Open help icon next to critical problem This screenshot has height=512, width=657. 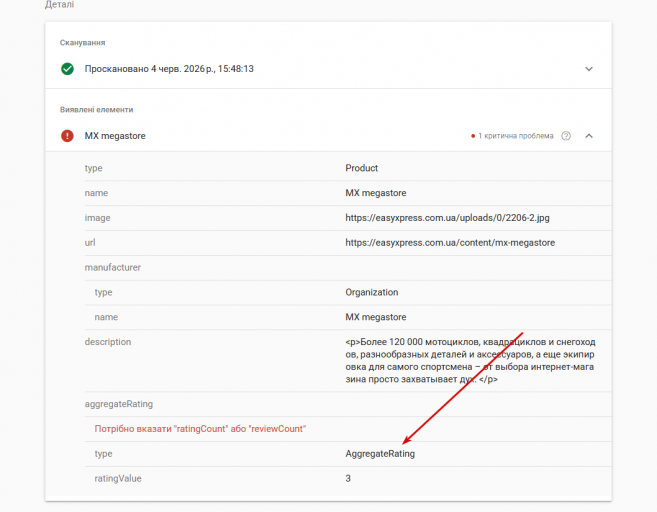566,136
